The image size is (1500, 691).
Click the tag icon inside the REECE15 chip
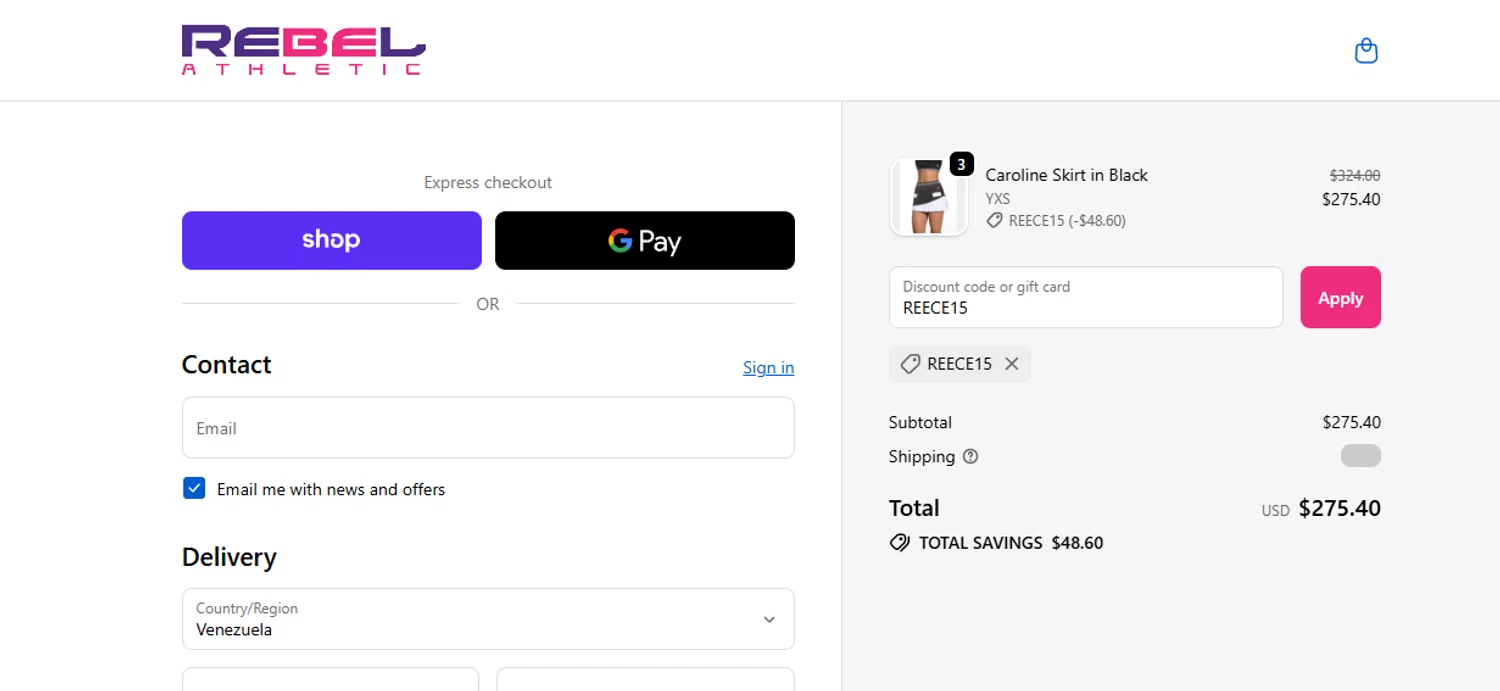coord(910,364)
